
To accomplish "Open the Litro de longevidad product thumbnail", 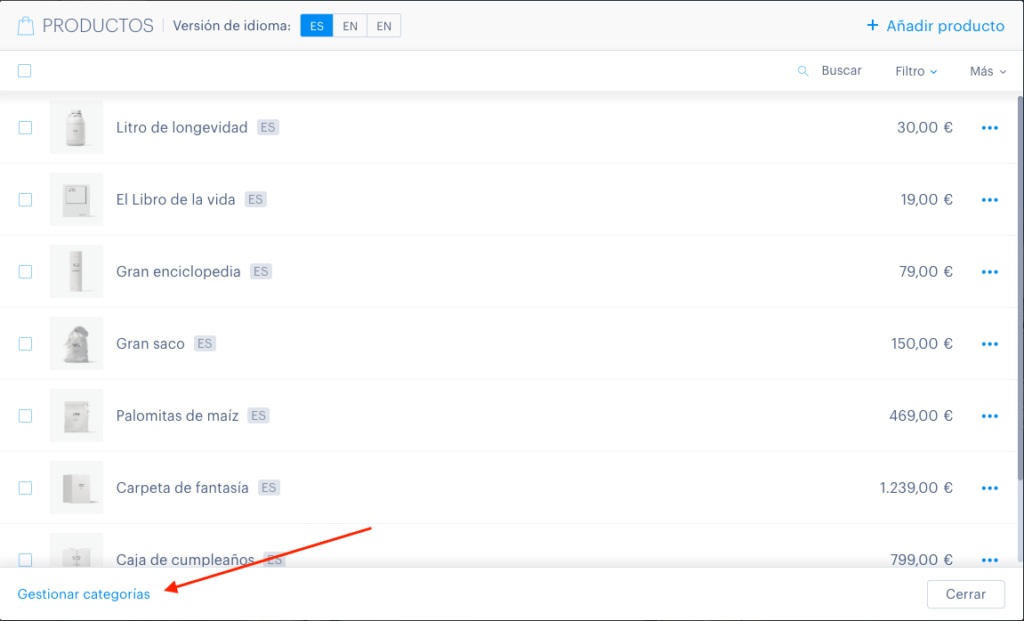I will [76, 127].
